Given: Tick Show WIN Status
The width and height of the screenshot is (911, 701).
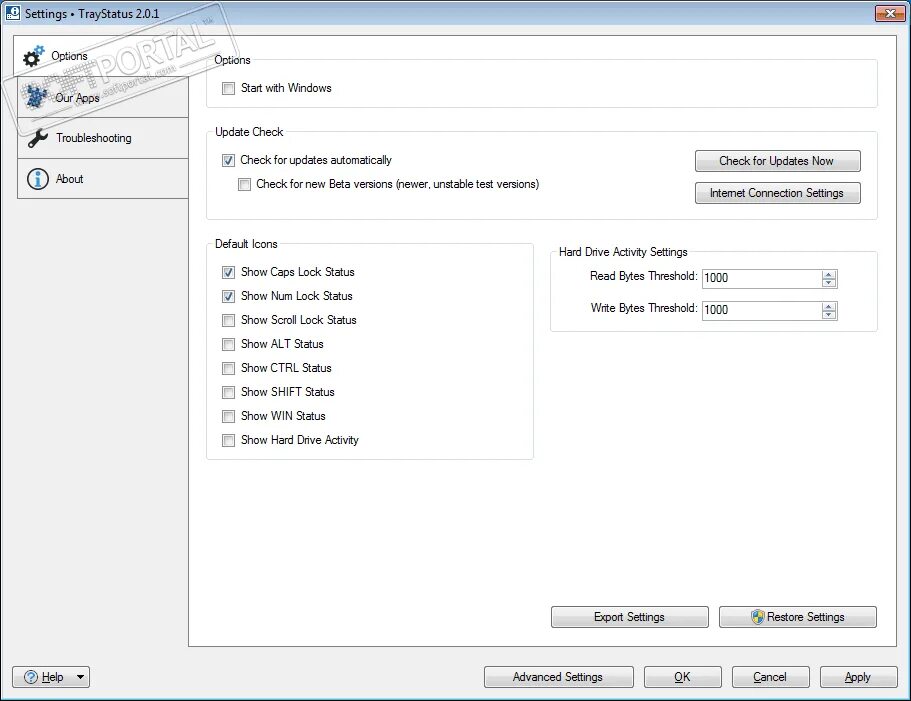Looking at the screenshot, I should point(228,416).
